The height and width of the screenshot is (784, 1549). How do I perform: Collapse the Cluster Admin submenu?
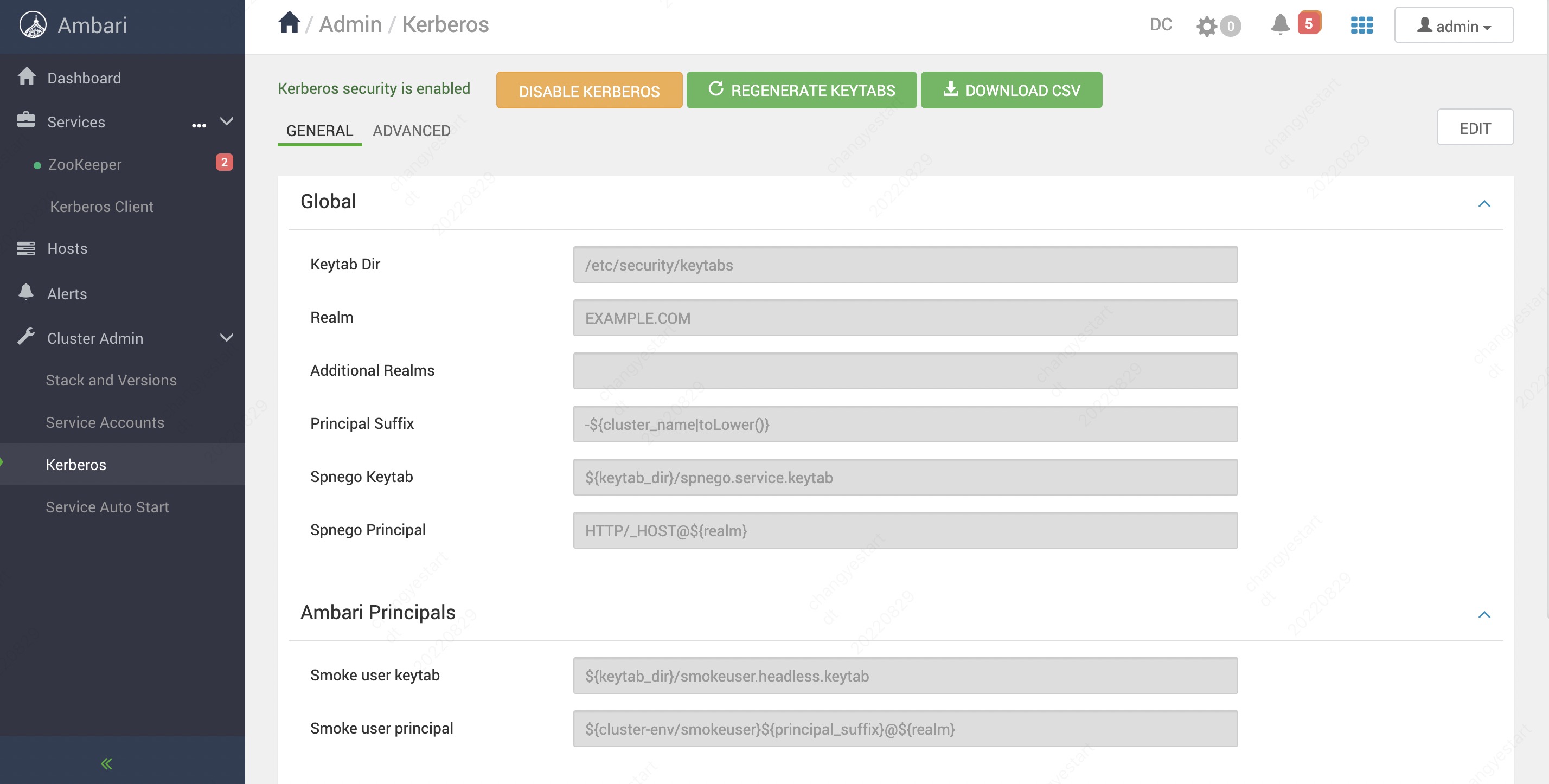coord(226,338)
